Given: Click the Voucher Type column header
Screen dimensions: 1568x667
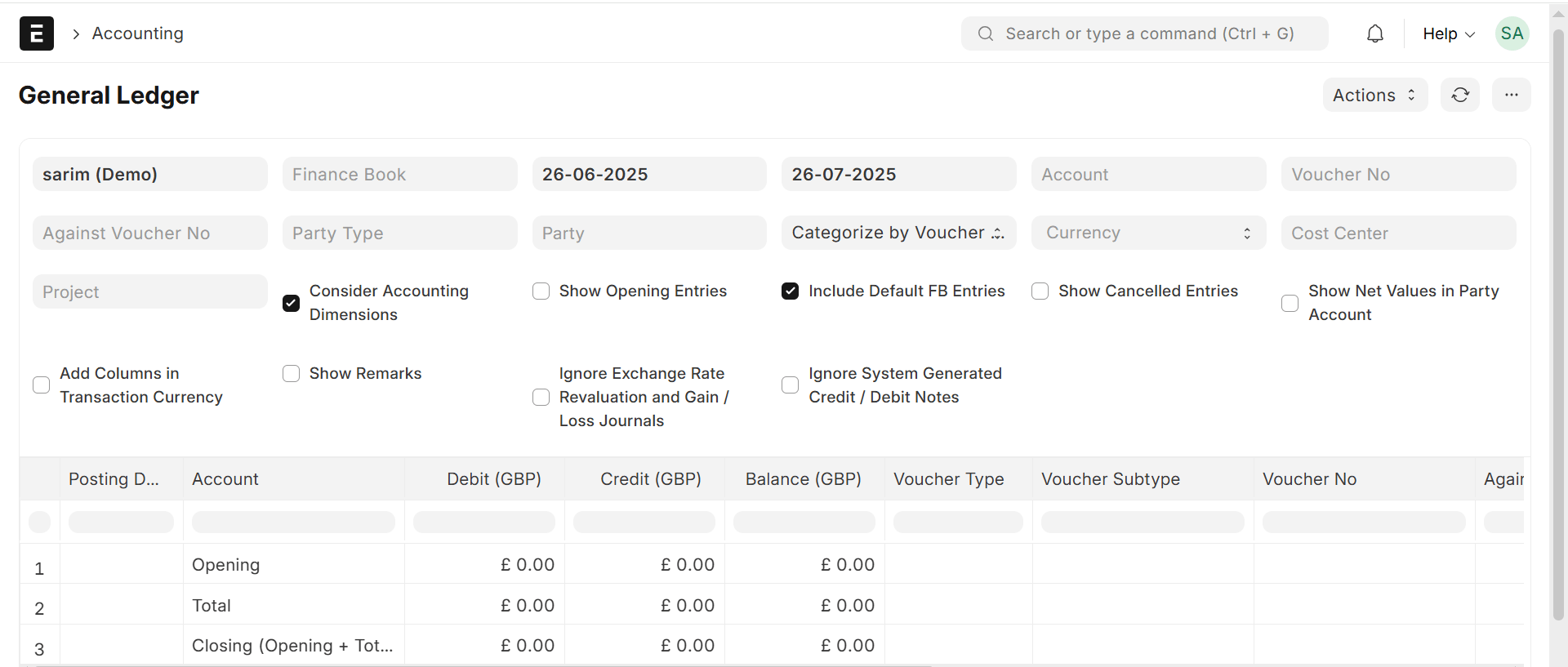Looking at the screenshot, I should coord(959,479).
